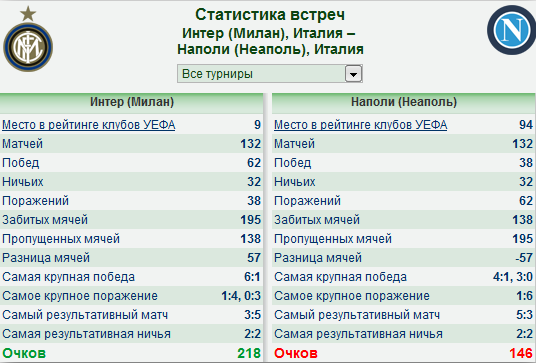Click Inter's Матчей value 132
536x363 pixels.
(251, 144)
